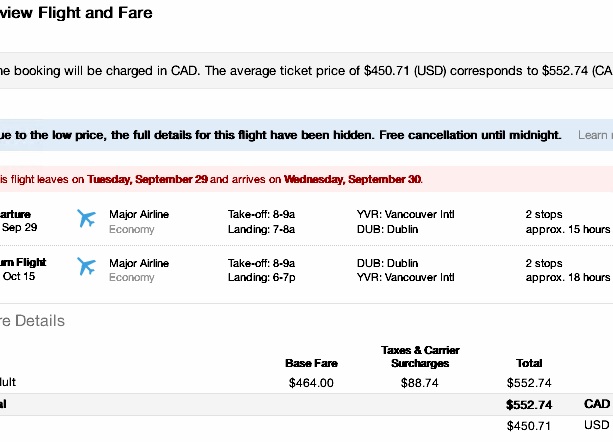Click the return flight airplane icon

point(86,266)
